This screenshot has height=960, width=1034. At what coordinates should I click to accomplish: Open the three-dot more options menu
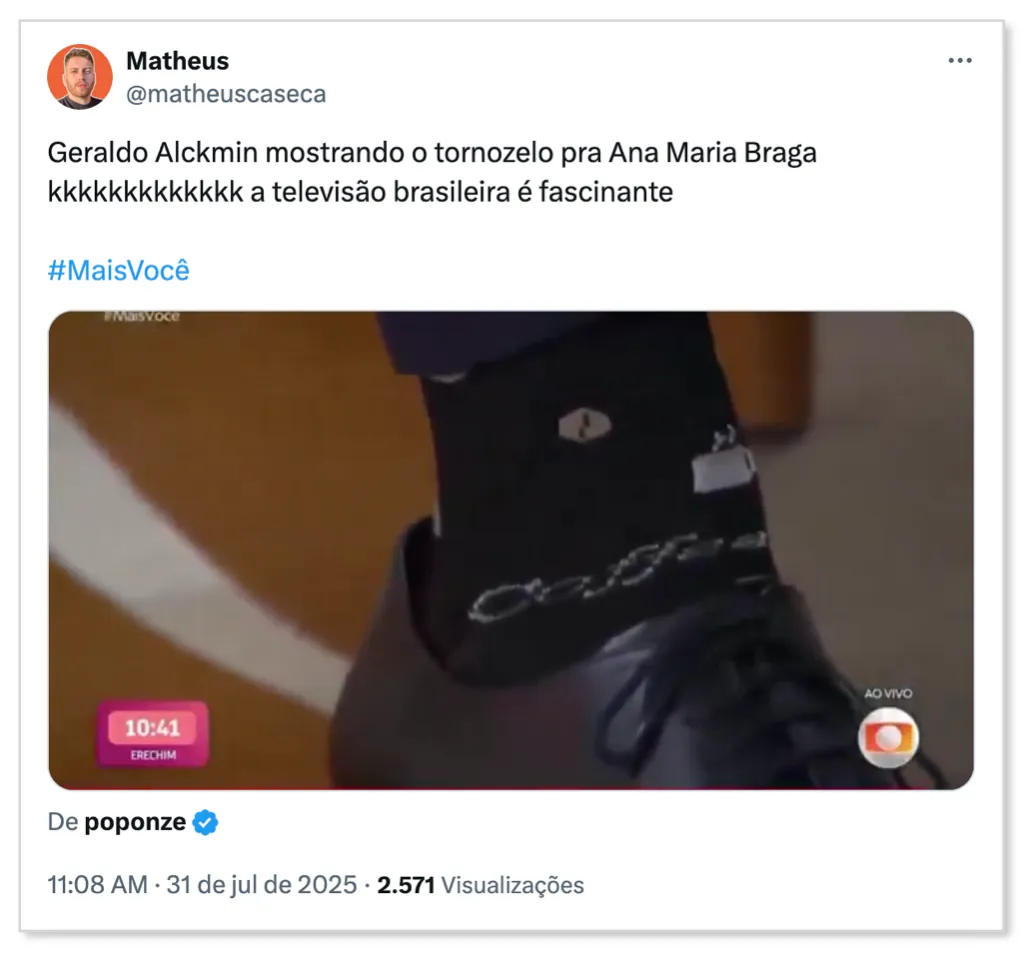coord(959,61)
